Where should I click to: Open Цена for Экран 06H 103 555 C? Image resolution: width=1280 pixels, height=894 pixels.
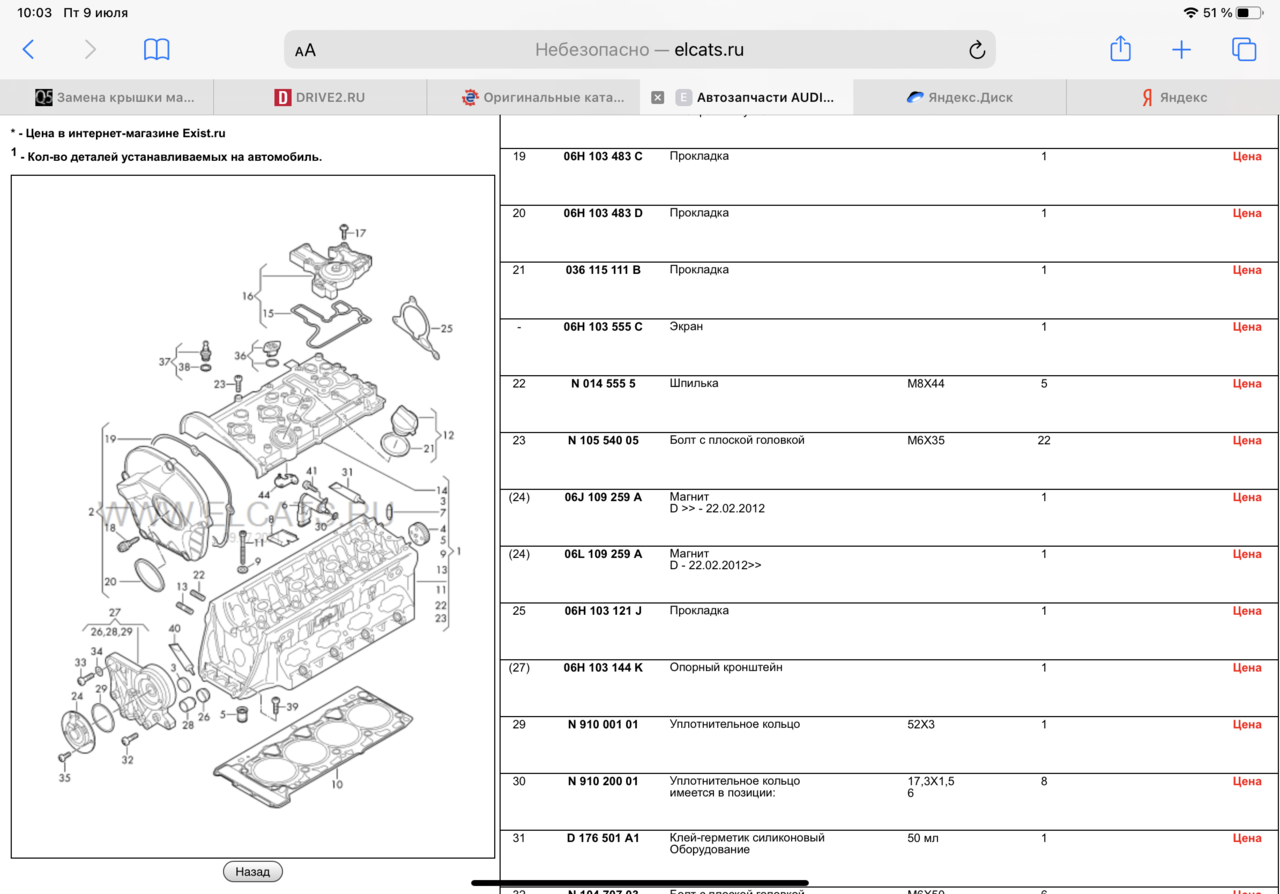pyautogui.click(x=1246, y=327)
